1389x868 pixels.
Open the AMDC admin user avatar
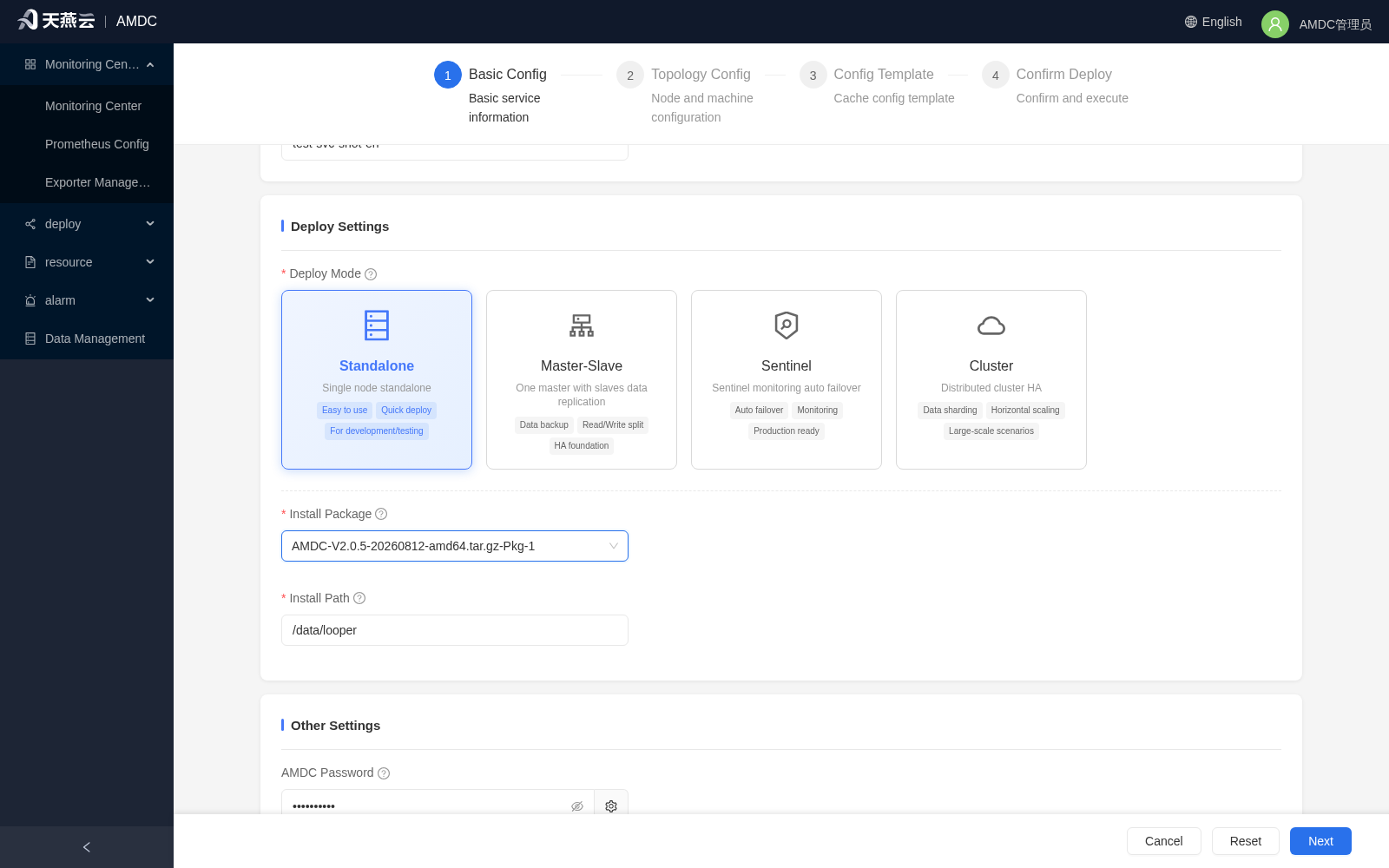click(x=1275, y=24)
